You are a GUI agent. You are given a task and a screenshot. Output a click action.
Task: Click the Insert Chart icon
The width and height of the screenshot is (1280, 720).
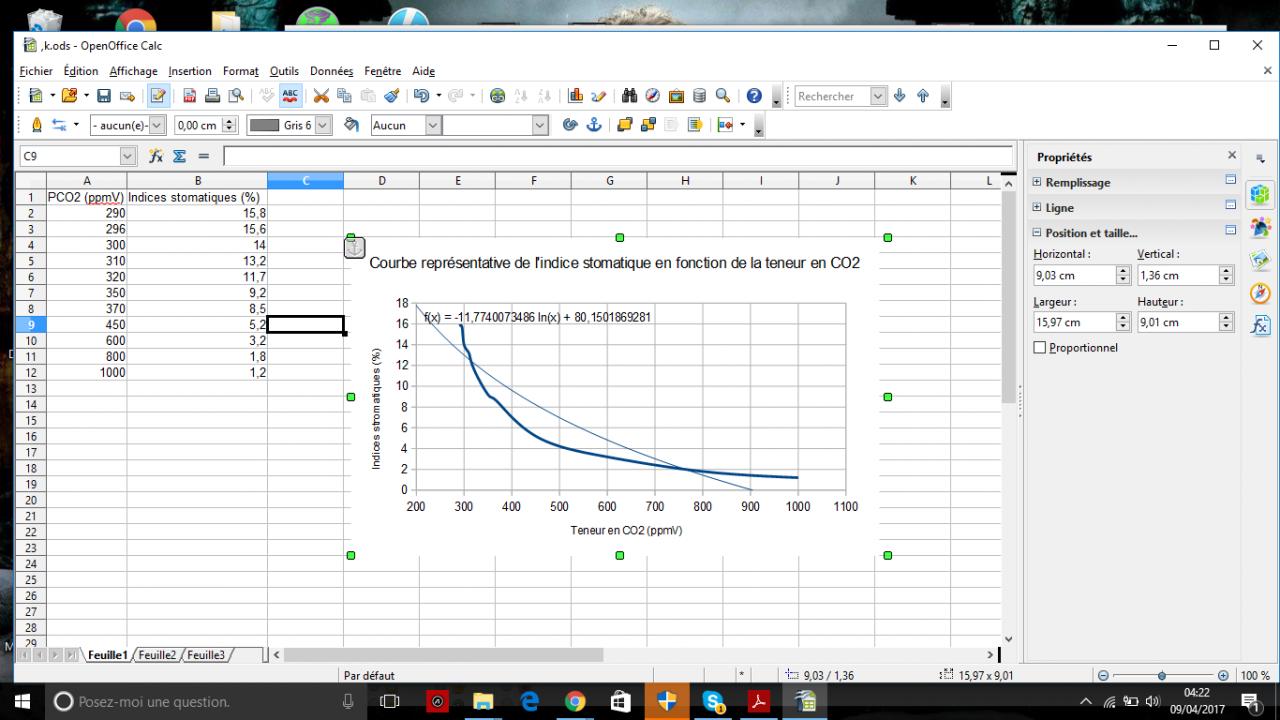(576, 96)
